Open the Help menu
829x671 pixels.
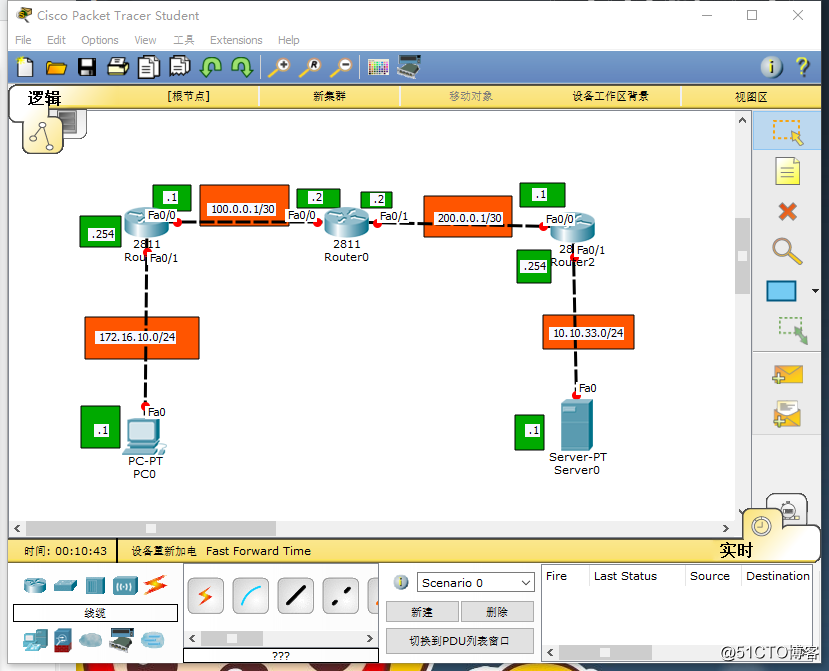click(288, 40)
